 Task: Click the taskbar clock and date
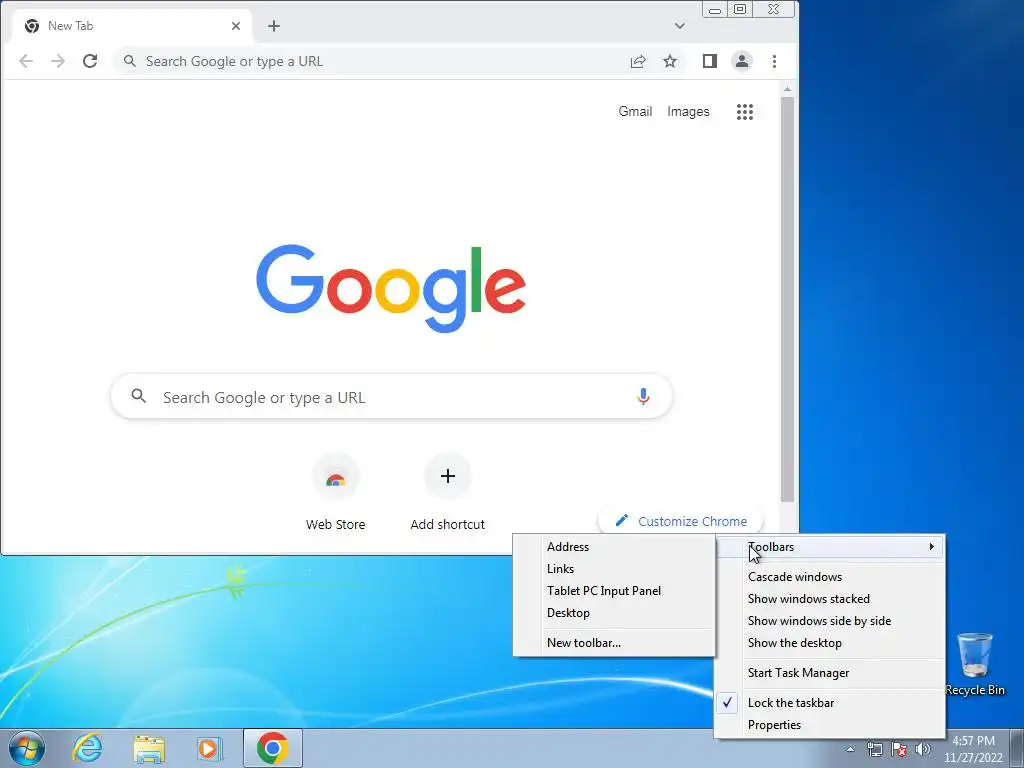point(974,749)
